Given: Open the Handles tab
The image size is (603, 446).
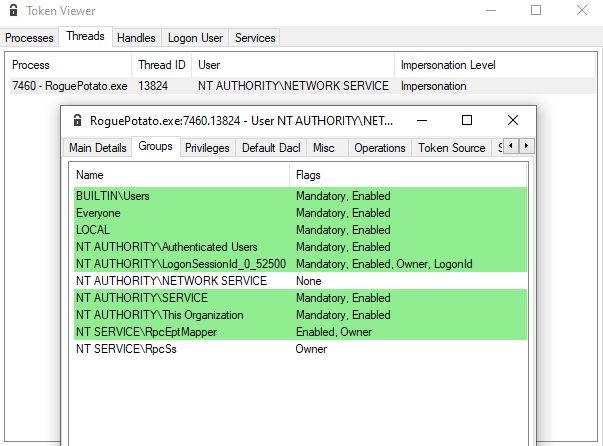Looking at the screenshot, I should 136,37.
